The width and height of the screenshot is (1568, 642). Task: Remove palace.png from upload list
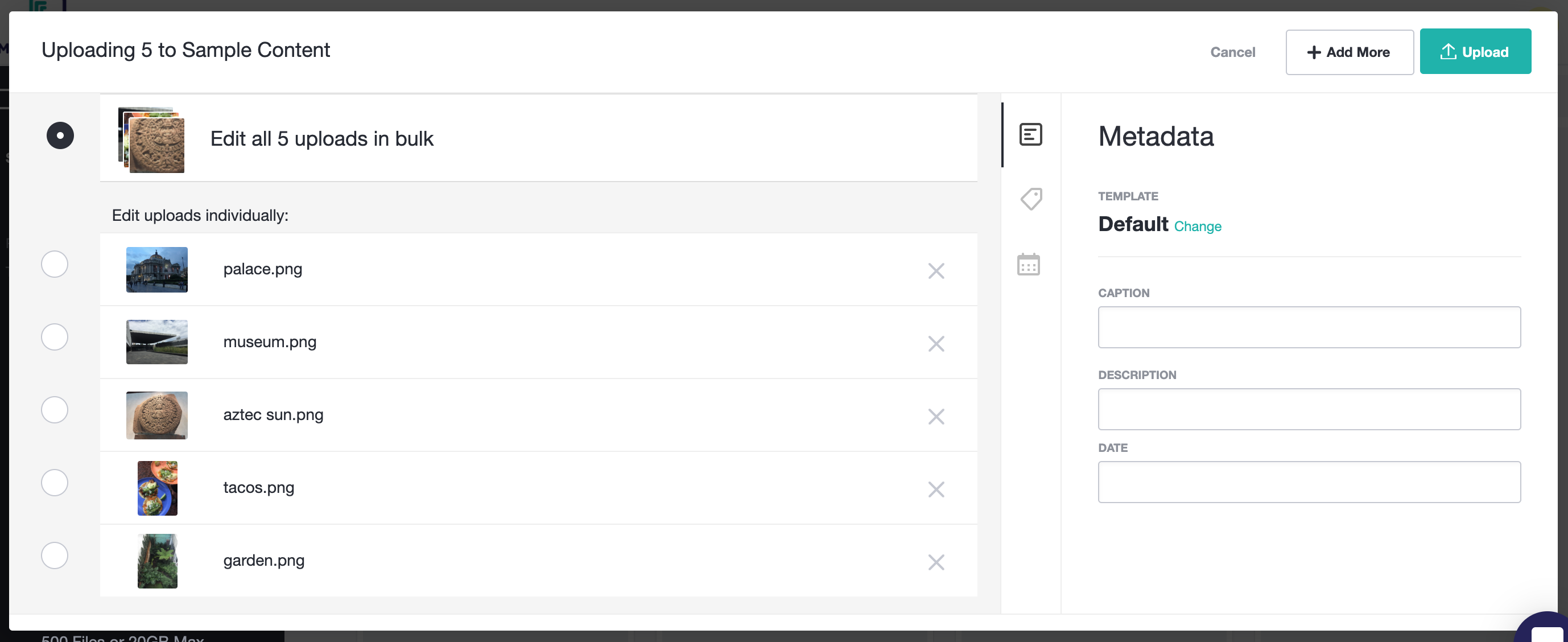(935, 271)
